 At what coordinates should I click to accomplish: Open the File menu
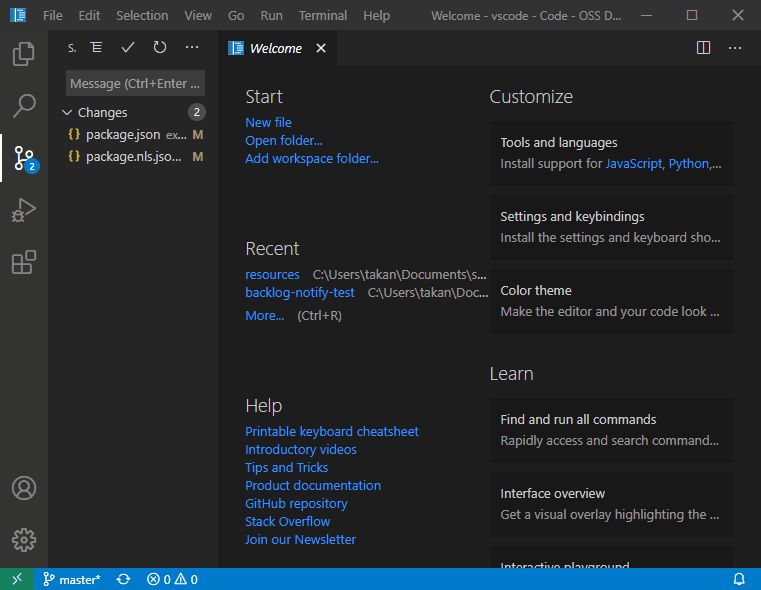52,16
